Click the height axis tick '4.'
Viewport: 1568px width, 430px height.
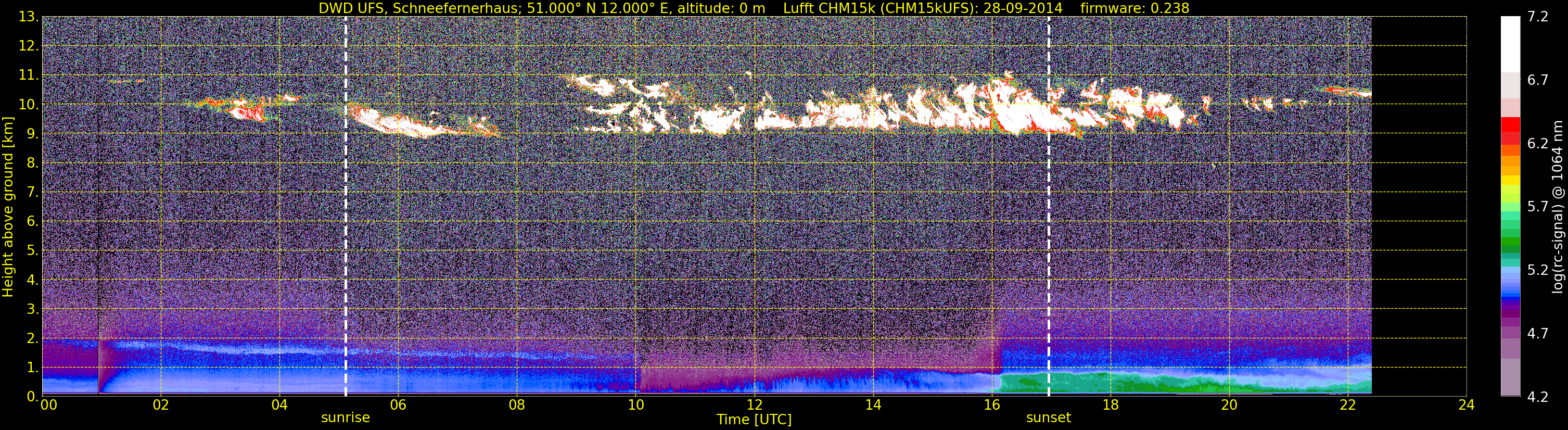coord(32,280)
